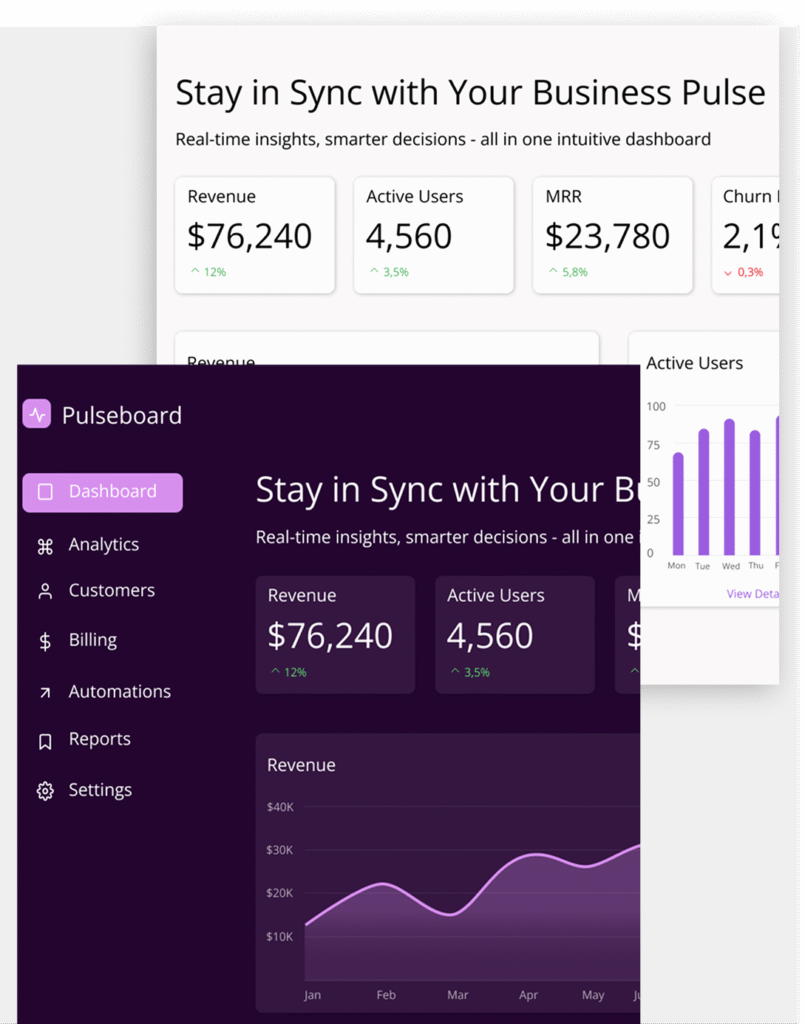Click the Mon bar in Active Users chart
Viewport: 805px width, 1024px height.
click(678, 504)
